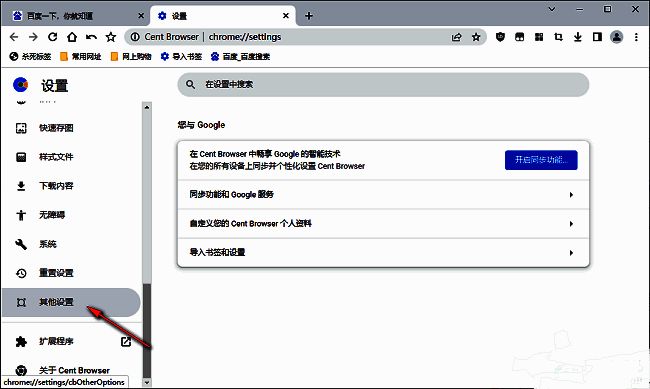Open 快速存图 in settings sidebar
Viewport: 650px width, 389px height.
tap(71, 128)
